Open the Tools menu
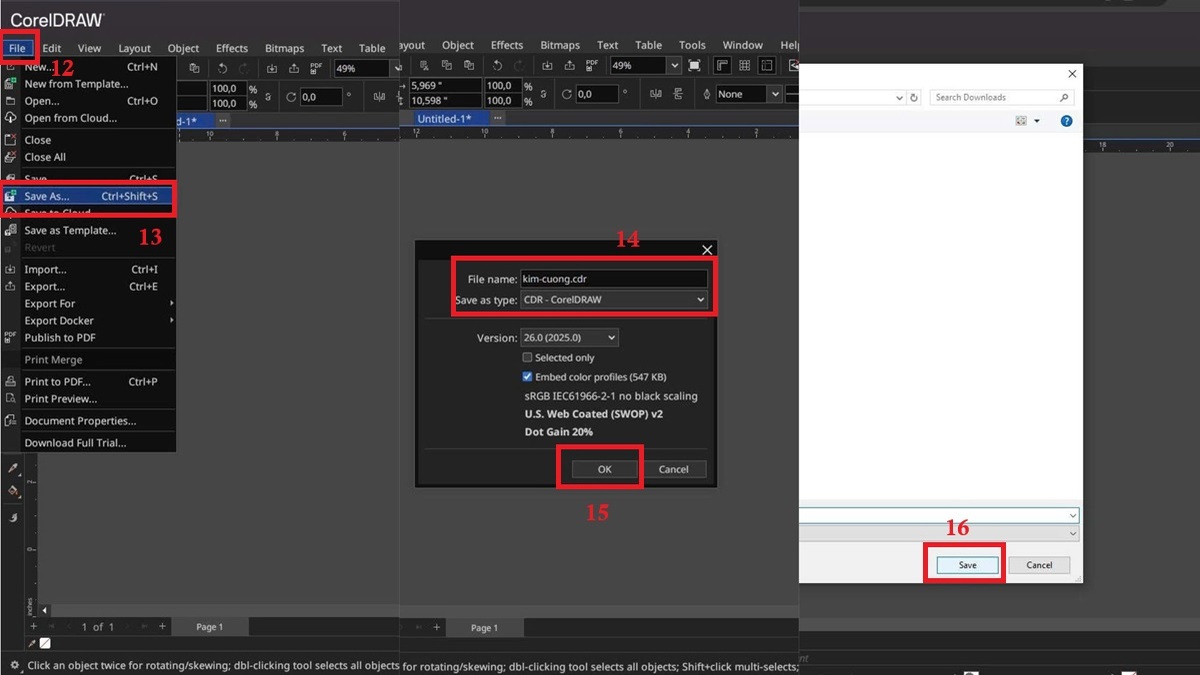The width and height of the screenshot is (1200, 675). point(692,45)
